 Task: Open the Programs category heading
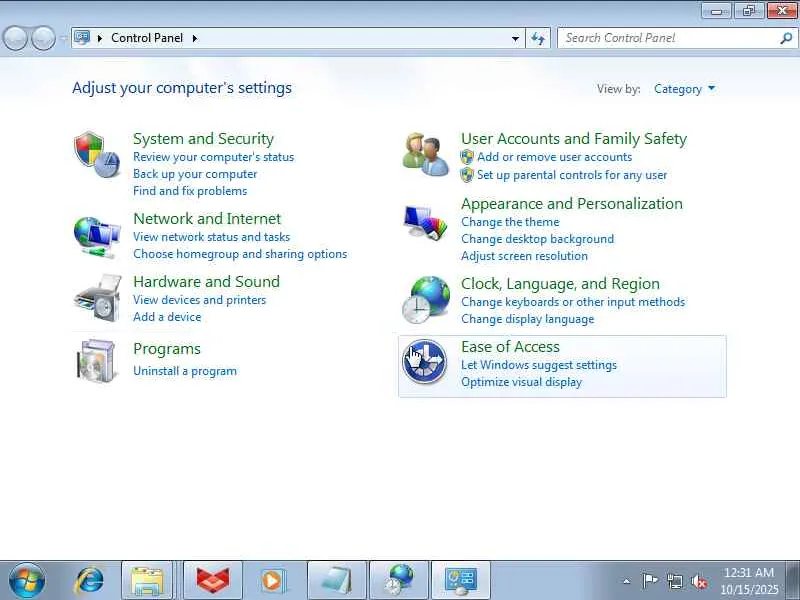coord(167,349)
